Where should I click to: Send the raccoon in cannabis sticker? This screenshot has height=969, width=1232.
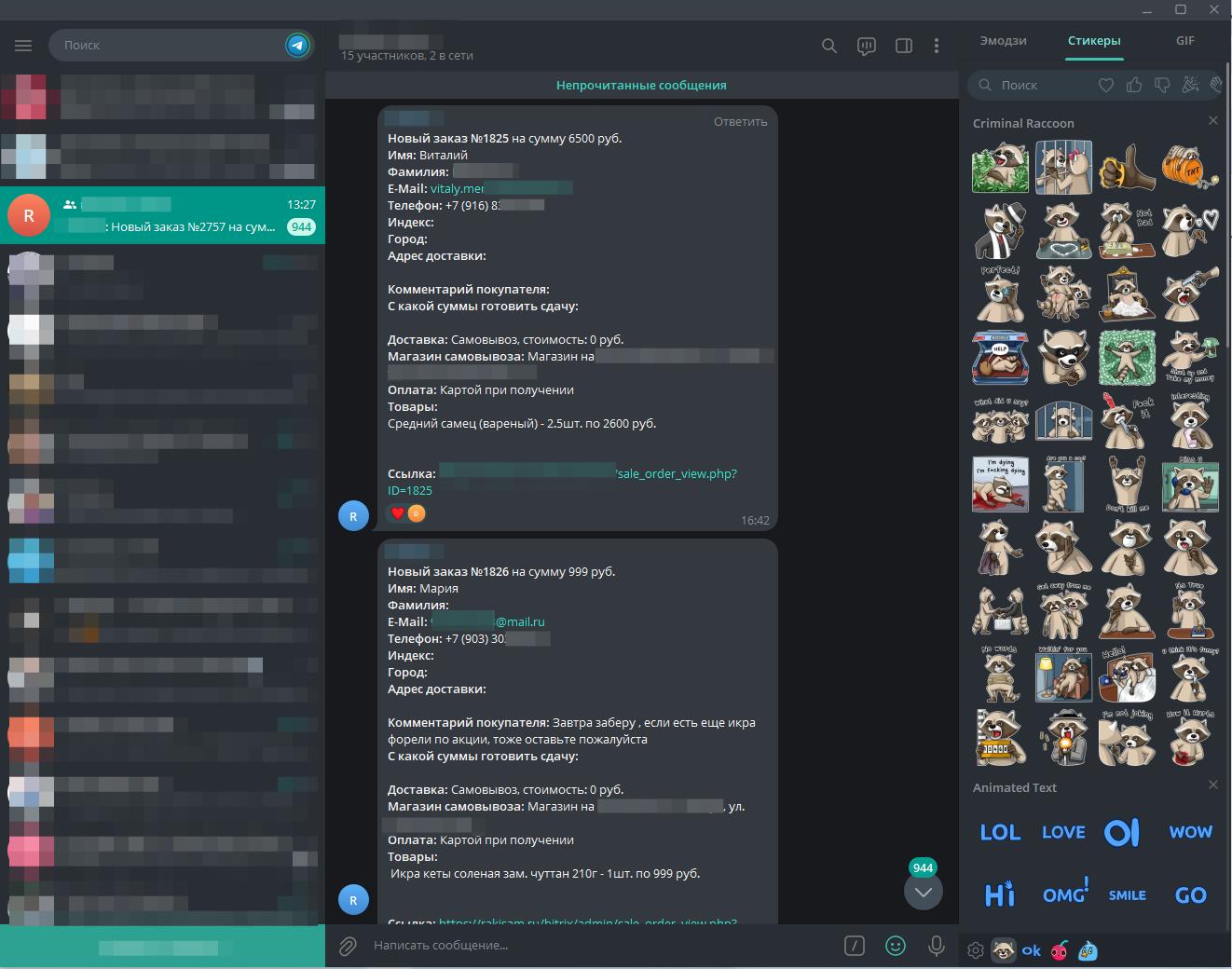(1000, 168)
